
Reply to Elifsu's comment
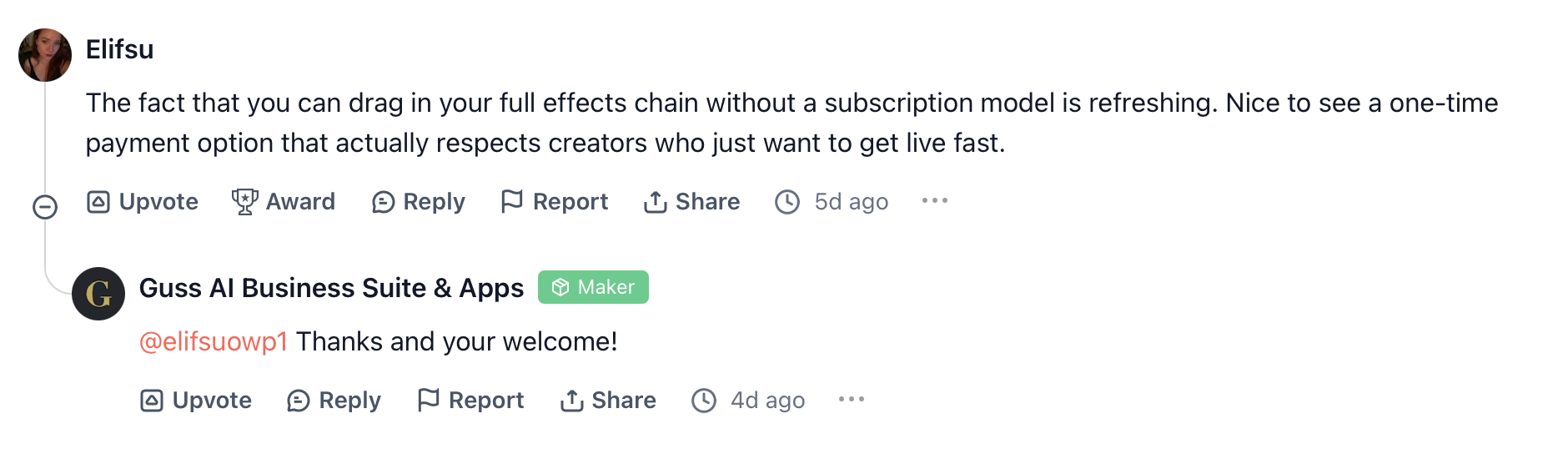click(x=418, y=202)
